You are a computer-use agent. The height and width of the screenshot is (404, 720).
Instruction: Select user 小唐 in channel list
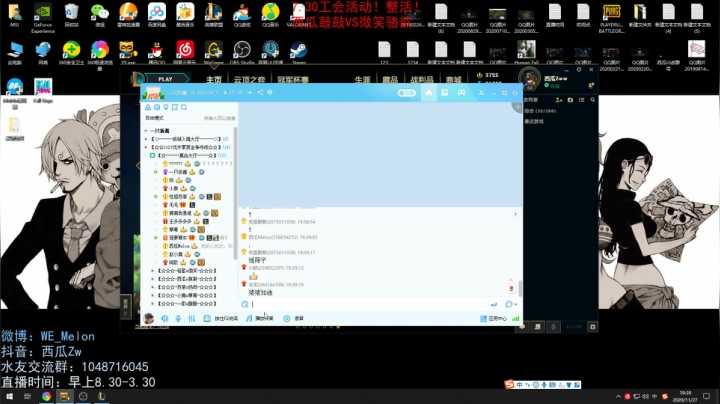(174, 188)
